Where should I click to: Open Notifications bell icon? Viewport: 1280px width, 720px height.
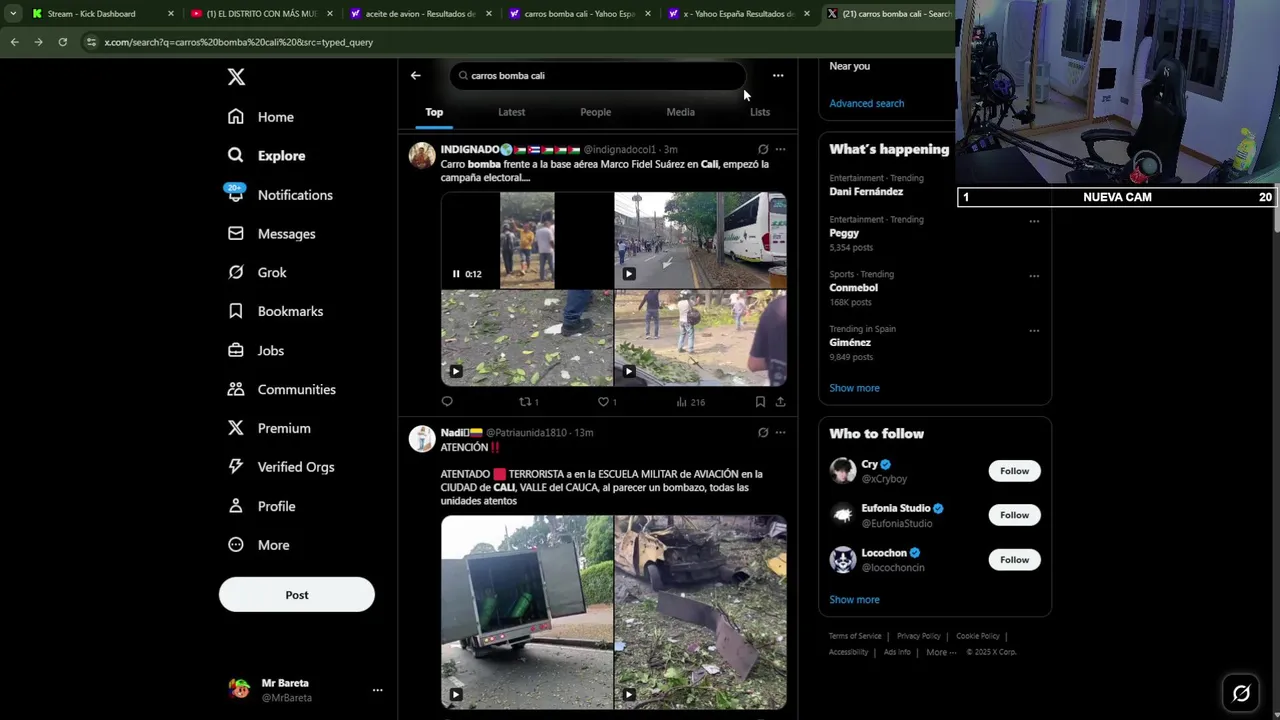pyautogui.click(x=235, y=195)
